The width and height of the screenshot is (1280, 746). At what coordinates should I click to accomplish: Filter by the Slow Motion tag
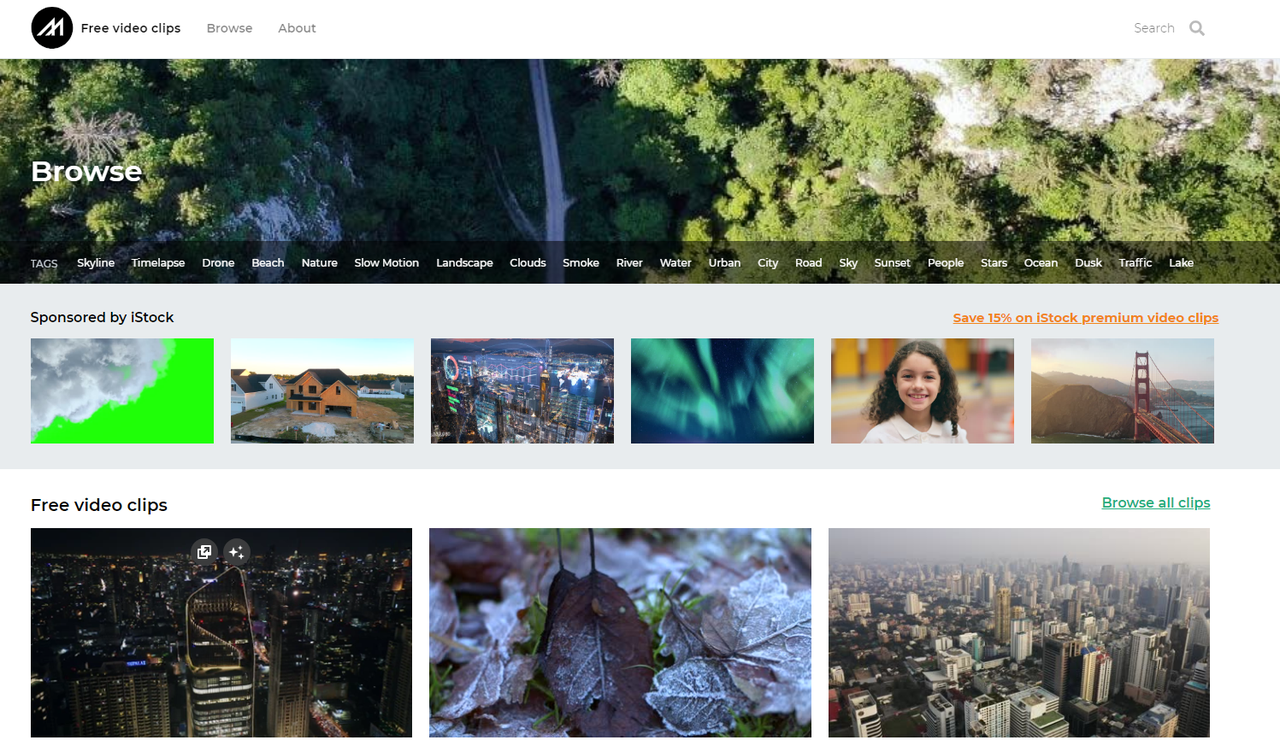pyautogui.click(x=386, y=262)
